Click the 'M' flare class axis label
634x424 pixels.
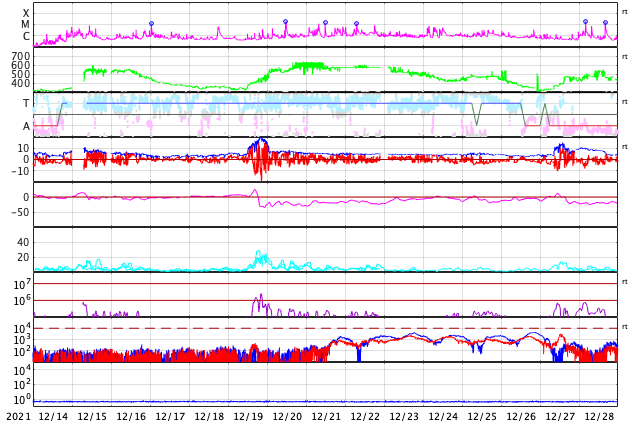click(x=25, y=25)
